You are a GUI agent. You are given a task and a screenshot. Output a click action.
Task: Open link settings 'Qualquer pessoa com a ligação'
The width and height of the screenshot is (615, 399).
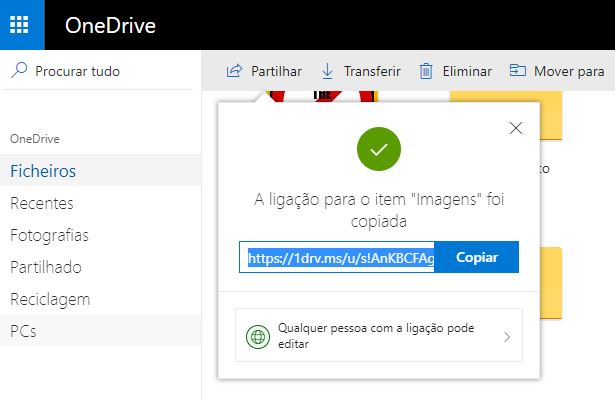379,335
